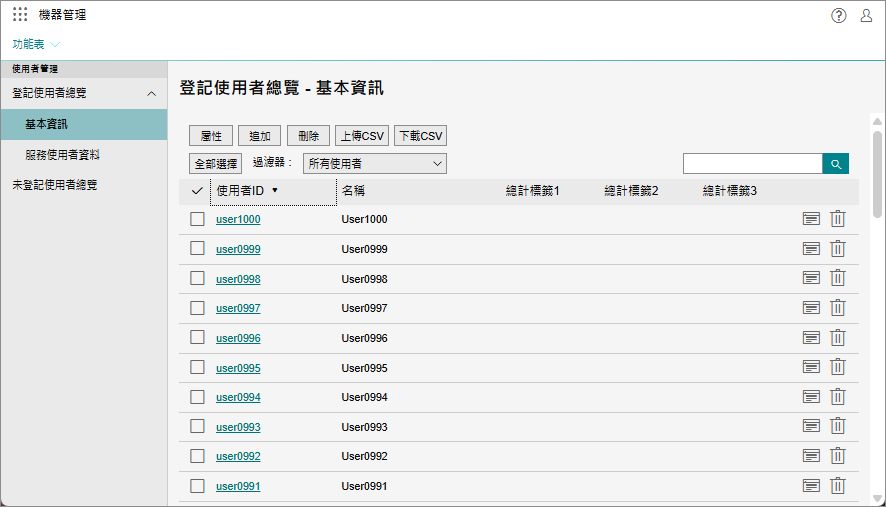Check the box for user0992
This screenshot has width=886, height=507.
pyautogui.click(x=197, y=456)
